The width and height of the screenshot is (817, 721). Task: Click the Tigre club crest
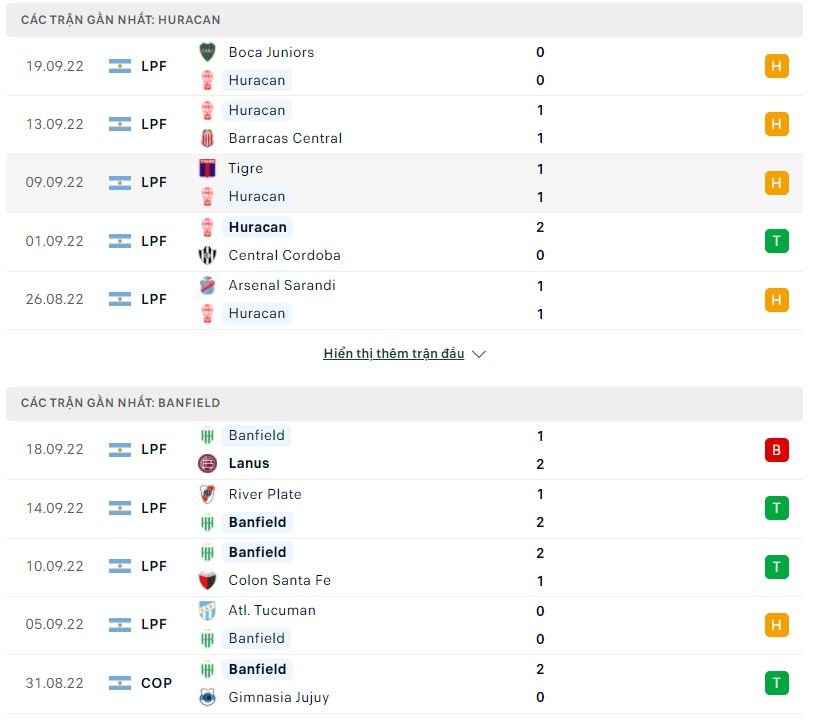tap(207, 168)
